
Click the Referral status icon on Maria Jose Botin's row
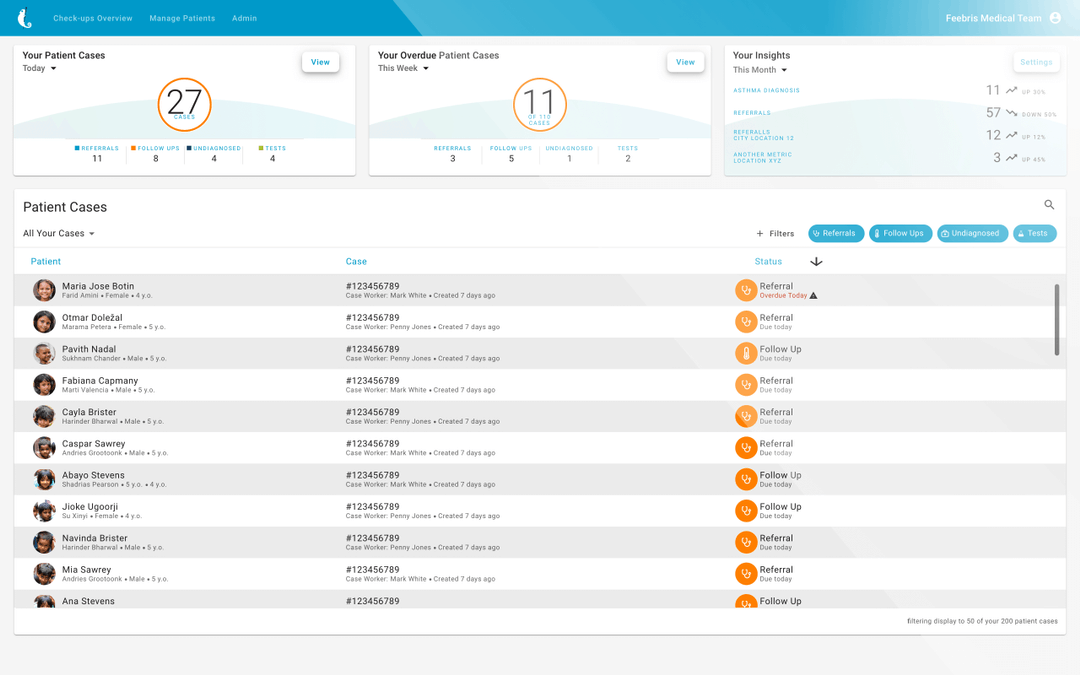pyautogui.click(x=745, y=290)
